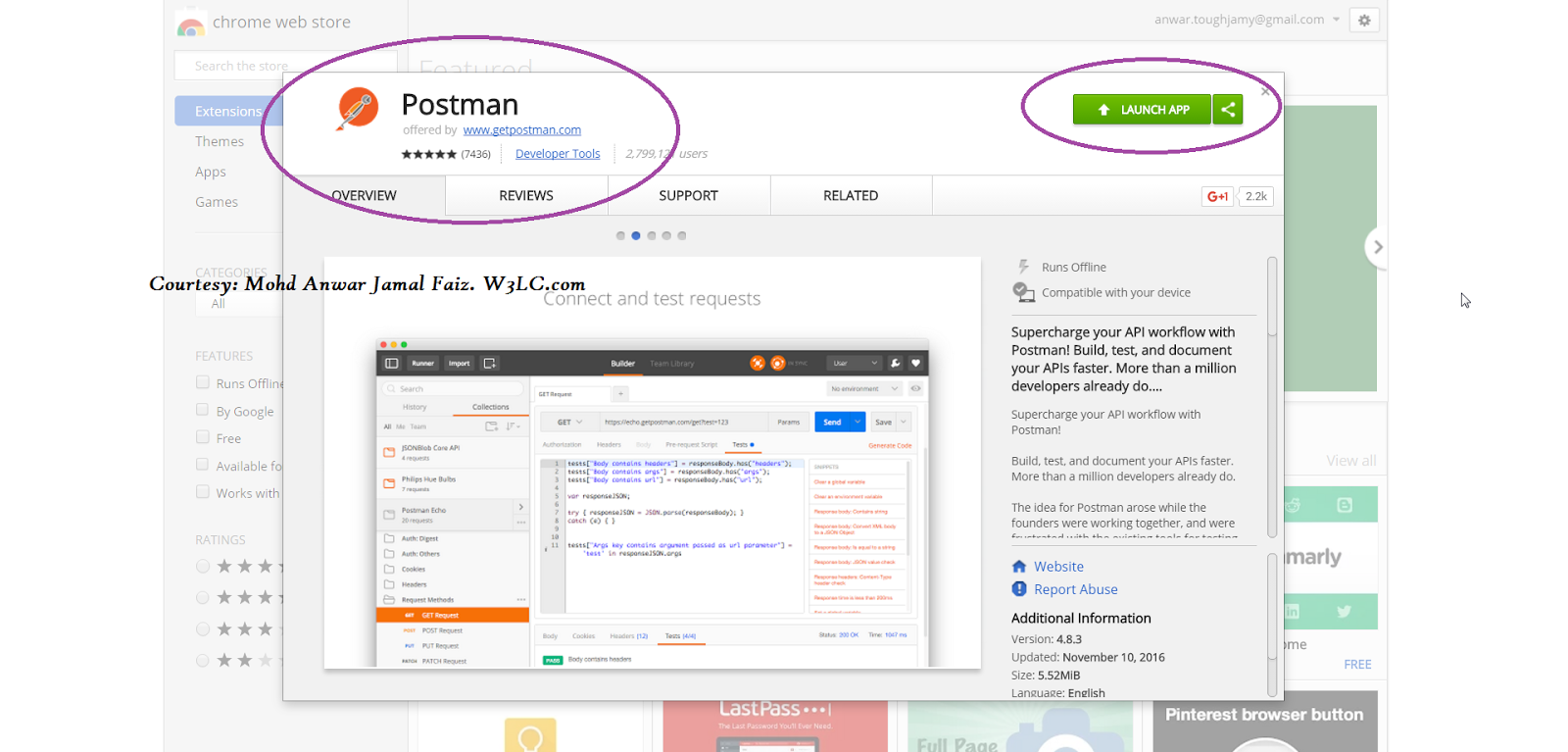Screen dimensions: 1568x752
Task: Select Extensions in the store sidebar
Action: (x=228, y=111)
